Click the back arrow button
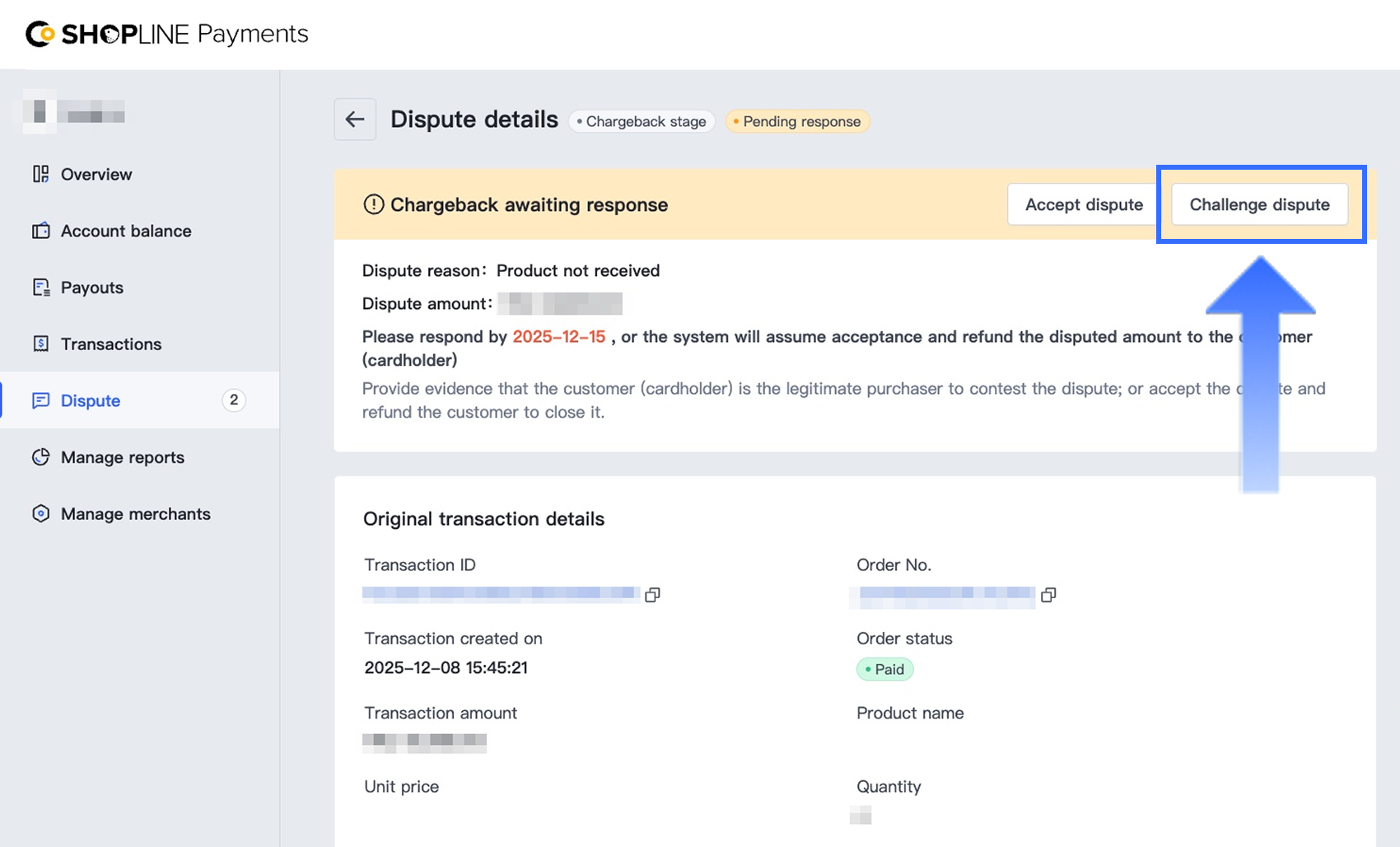 pos(355,119)
